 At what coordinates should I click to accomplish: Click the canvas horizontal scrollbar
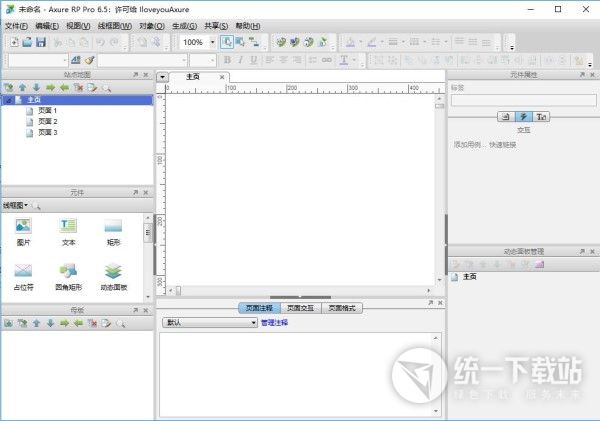(300, 291)
